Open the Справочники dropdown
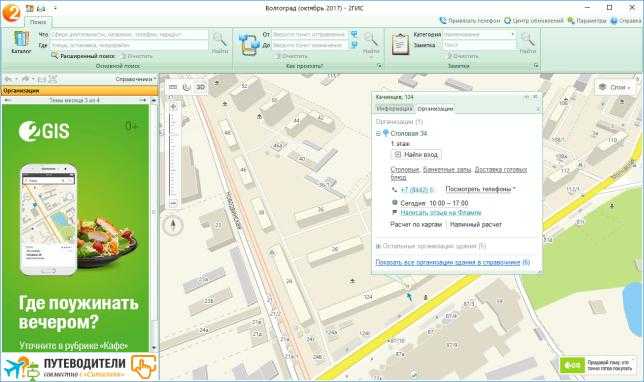 pyautogui.click(x=136, y=79)
